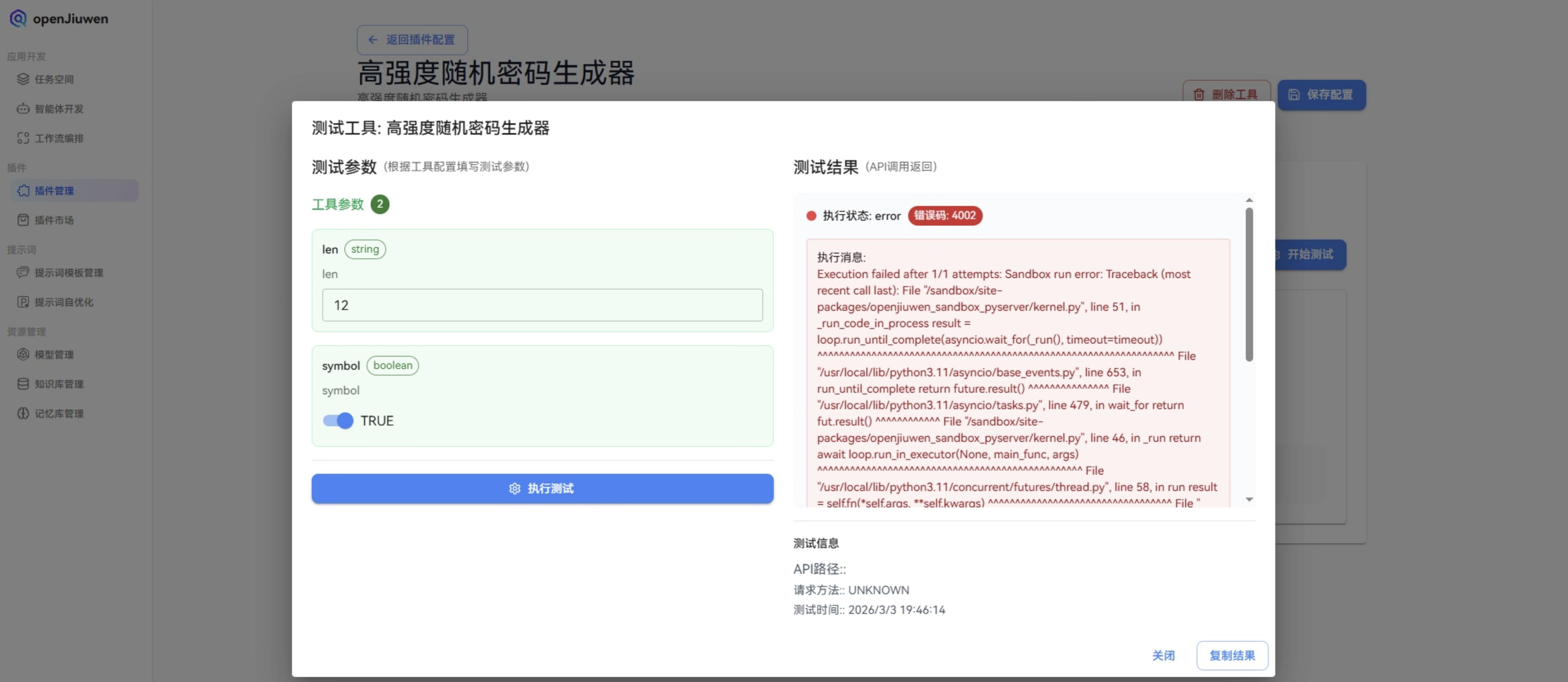The width and height of the screenshot is (1568, 682).
Task: Switch to the 插件管理 section
Action: [x=55, y=190]
